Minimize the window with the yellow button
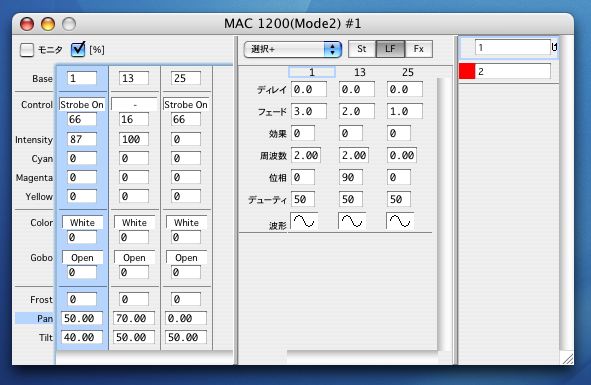The width and height of the screenshot is (591, 385). (x=48, y=24)
